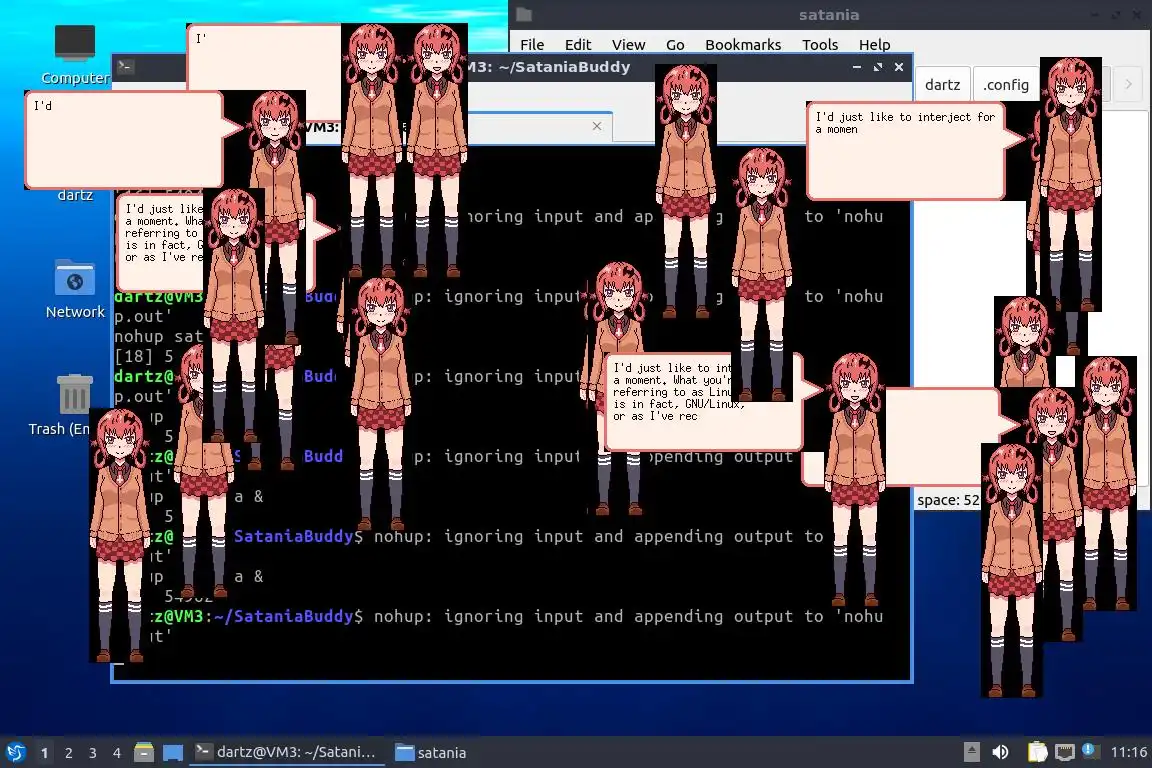Image resolution: width=1152 pixels, height=768 pixels.
Task: Open the View menu in satania window
Action: (x=628, y=45)
